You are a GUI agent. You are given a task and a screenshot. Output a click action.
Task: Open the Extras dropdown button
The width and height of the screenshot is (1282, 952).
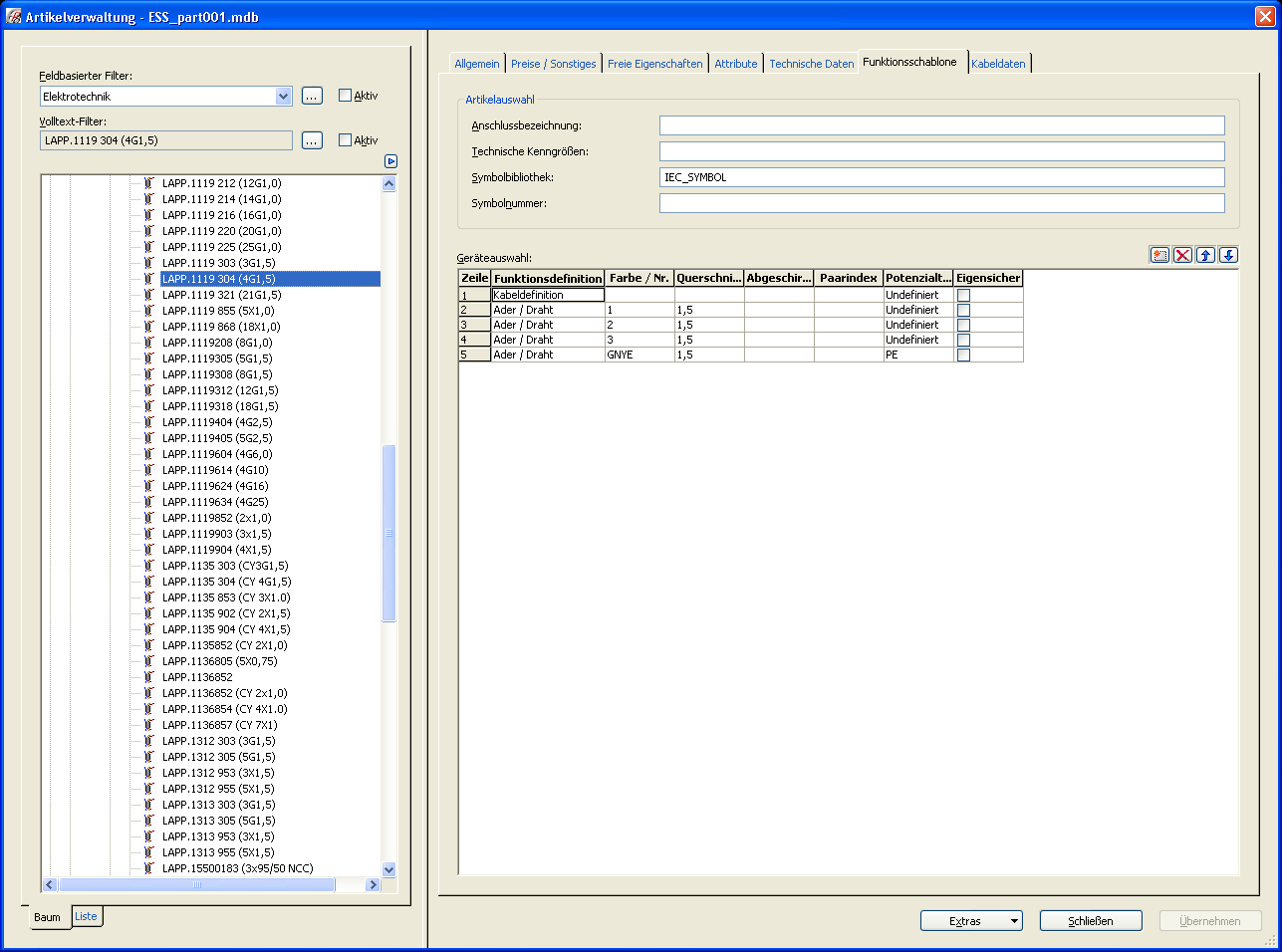tap(971, 921)
